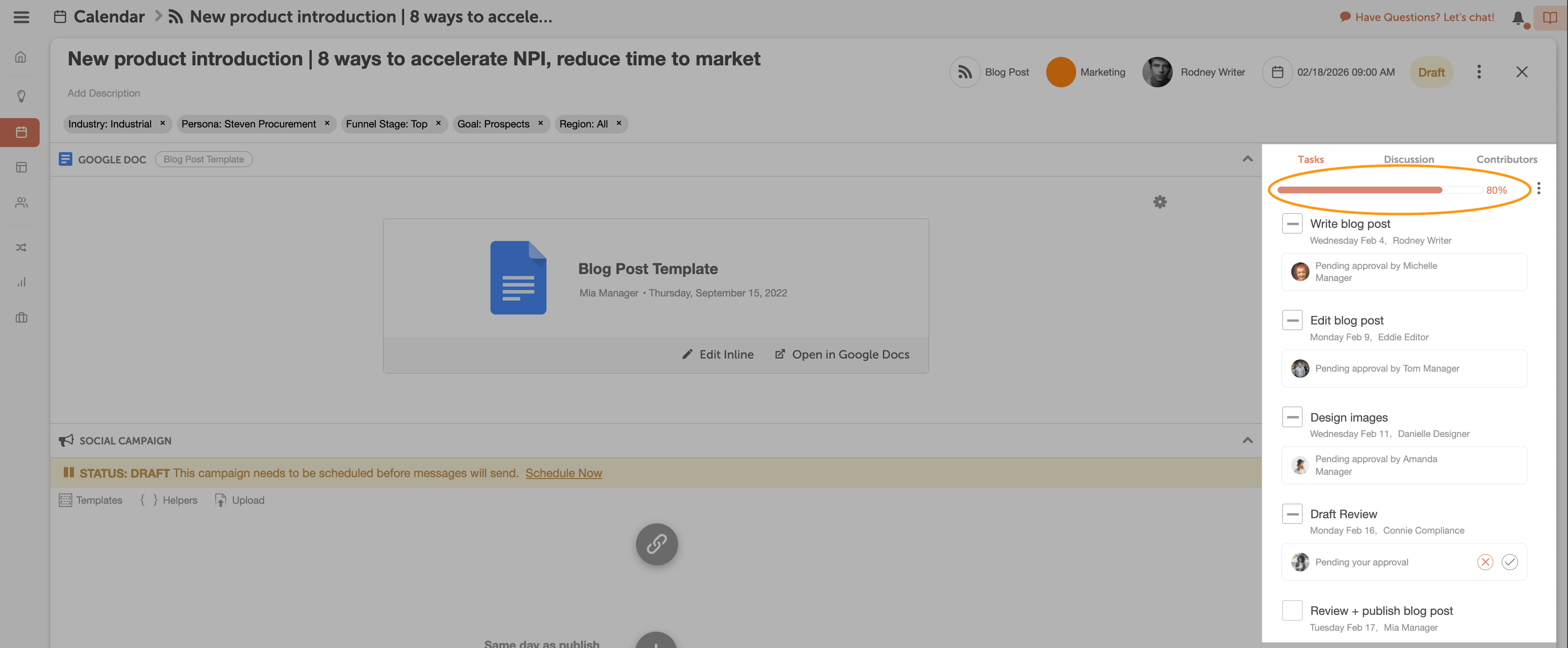Open analytics bar chart sidebar icon
The width and height of the screenshot is (1568, 648).
coord(21,282)
